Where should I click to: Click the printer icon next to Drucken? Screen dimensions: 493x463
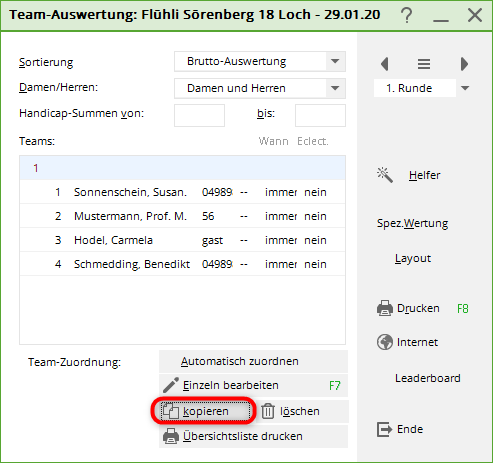(x=385, y=308)
